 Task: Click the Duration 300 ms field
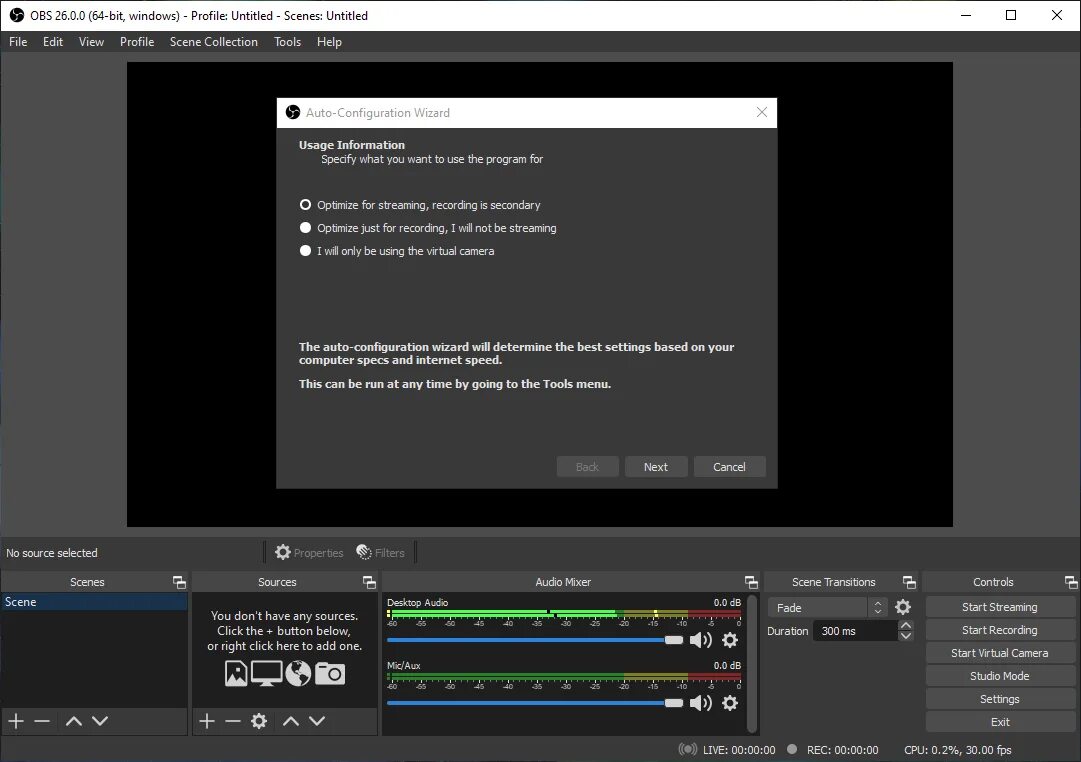[x=856, y=631]
